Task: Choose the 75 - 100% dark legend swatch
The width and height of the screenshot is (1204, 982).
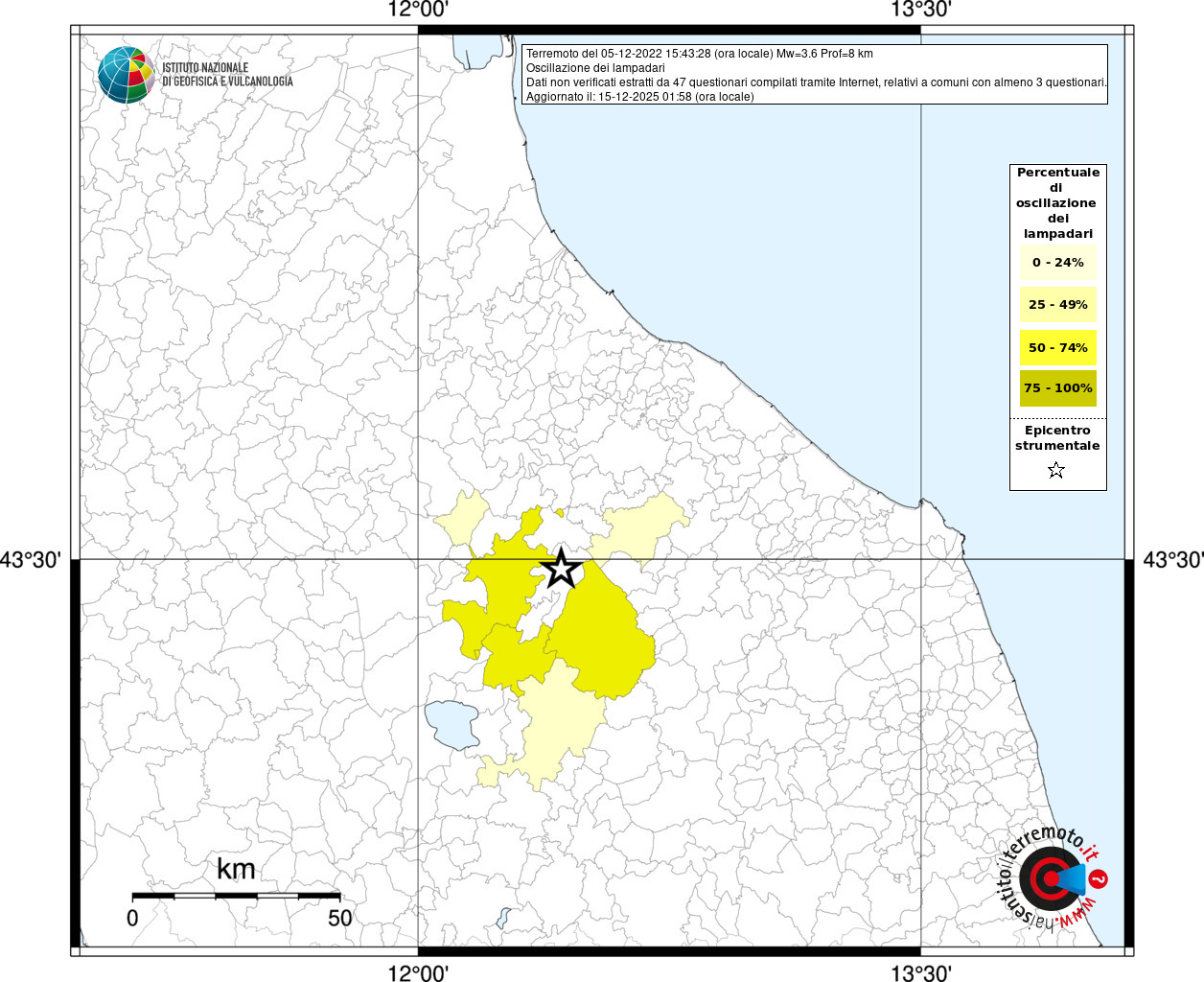Action: 1057,388
